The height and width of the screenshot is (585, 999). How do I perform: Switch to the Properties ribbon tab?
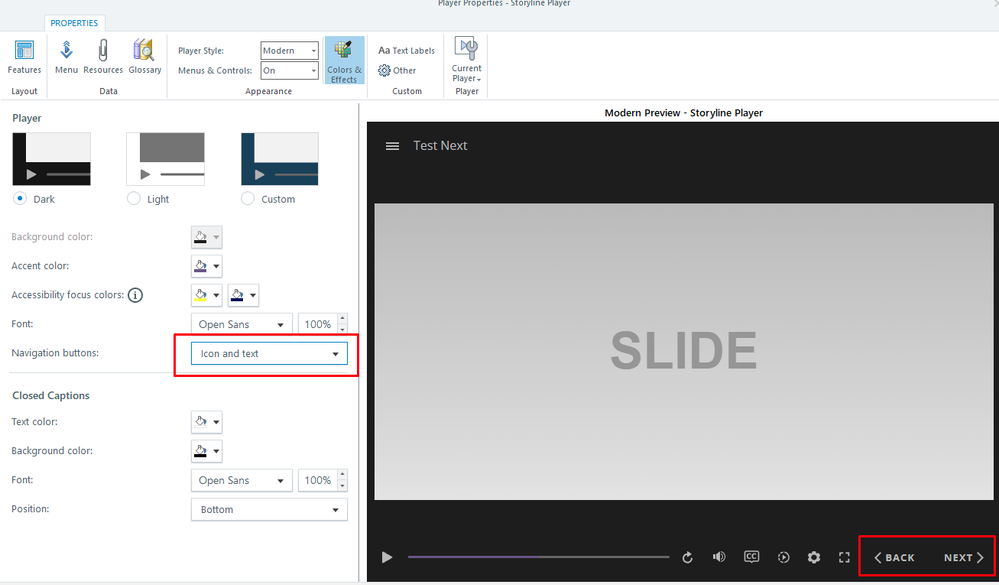tap(74, 23)
